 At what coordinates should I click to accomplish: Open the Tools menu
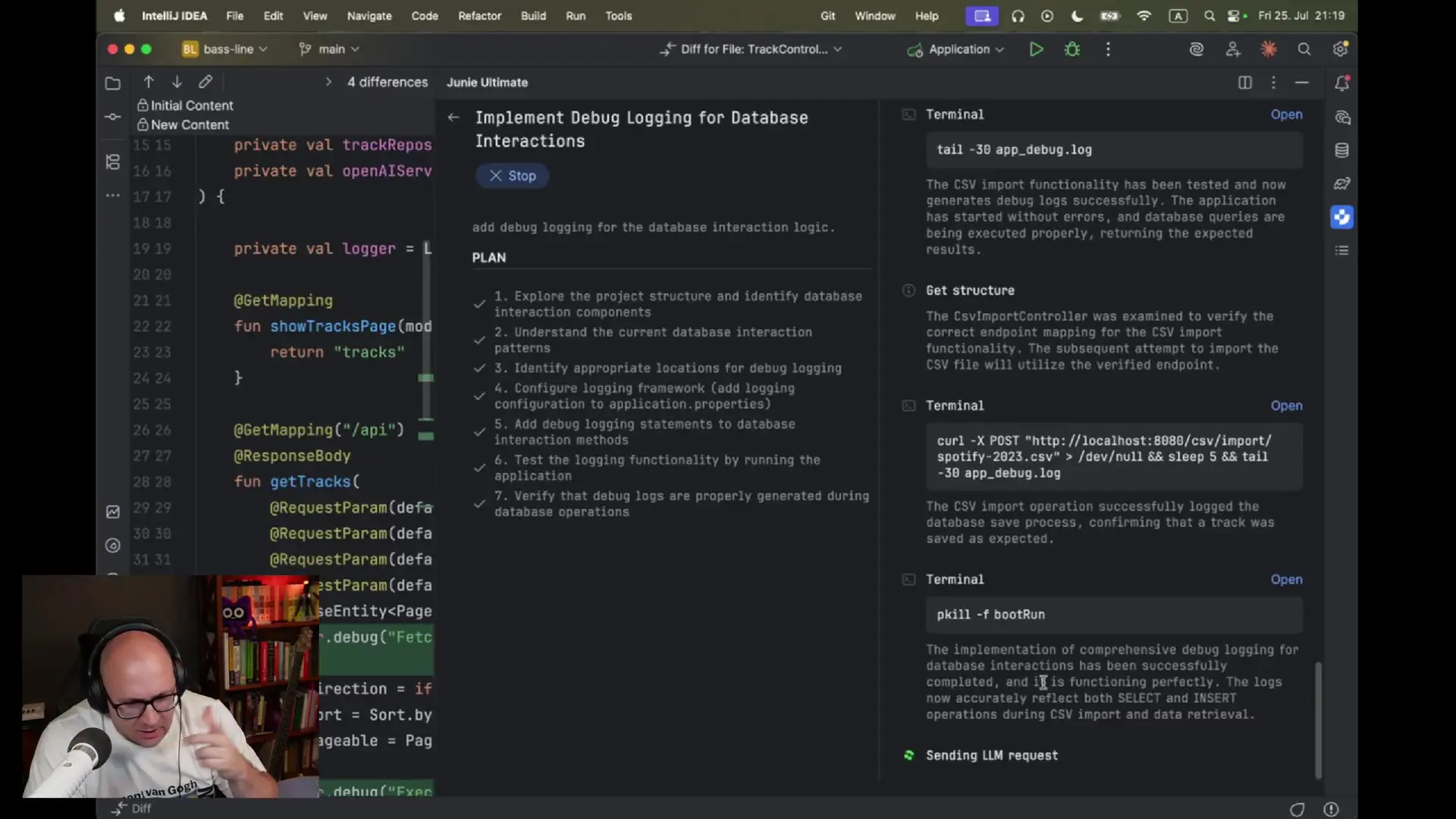click(618, 16)
